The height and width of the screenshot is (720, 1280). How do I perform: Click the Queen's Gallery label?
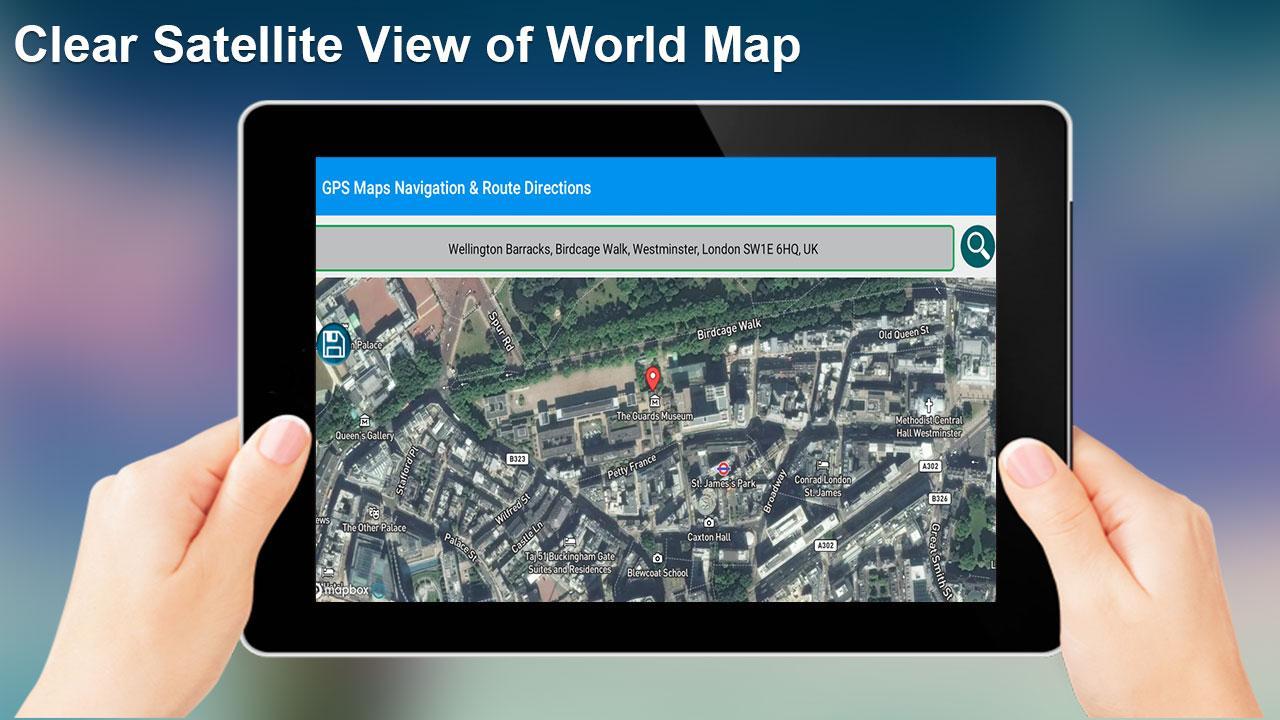pos(365,436)
